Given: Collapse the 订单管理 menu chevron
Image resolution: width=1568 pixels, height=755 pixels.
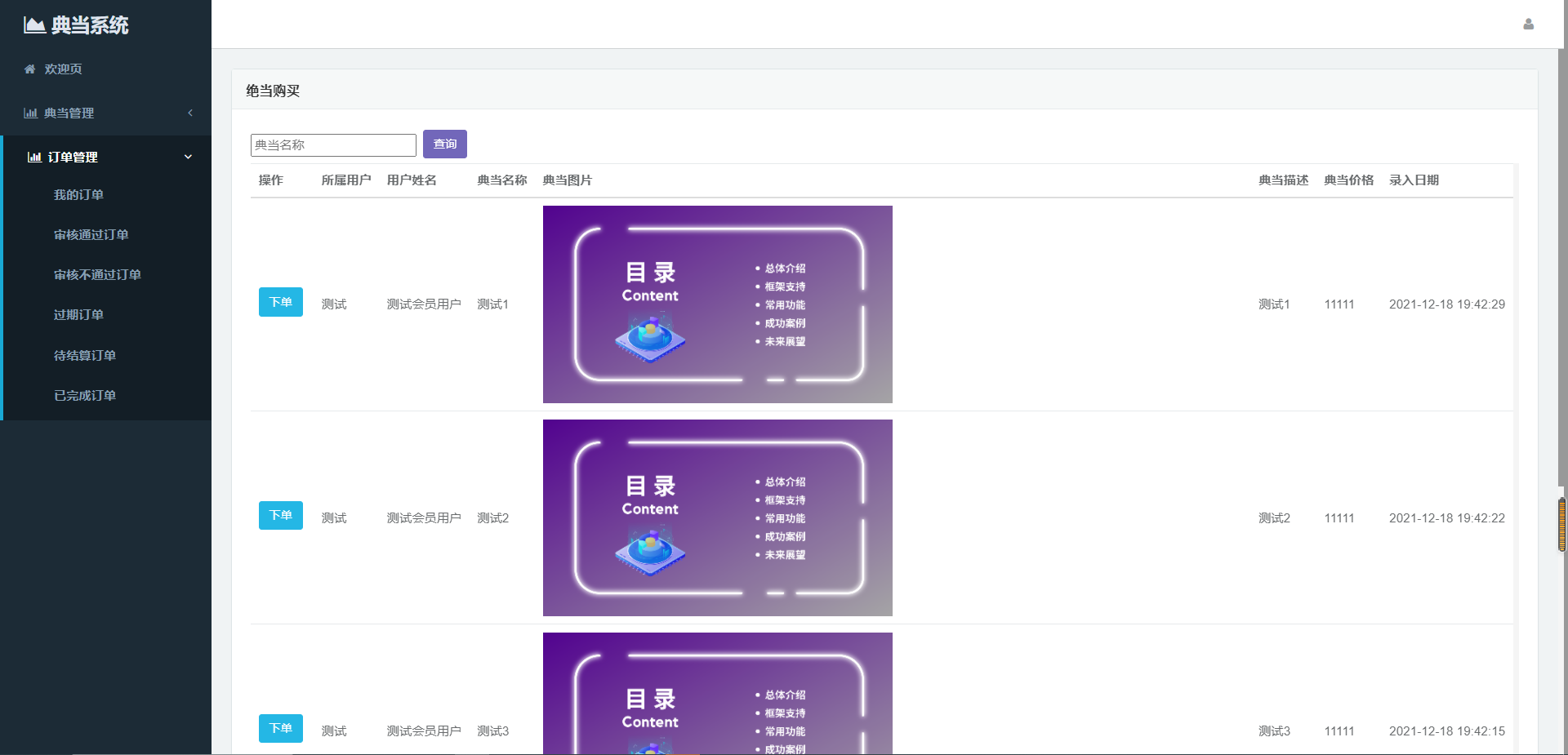Looking at the screenshot, I should tap(189, 157).
